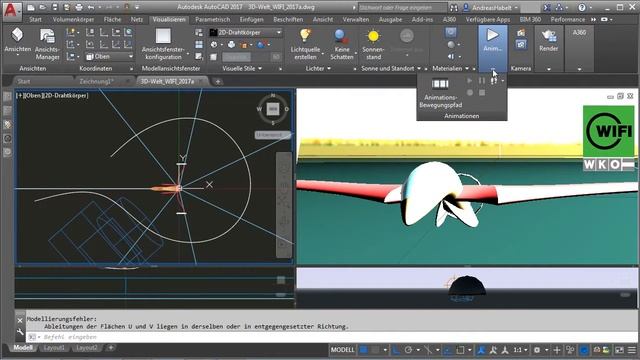Add a new drawing tab with plus
Image resolution: width=640 pixels, height=360 pixels.
tap(218, 82)
